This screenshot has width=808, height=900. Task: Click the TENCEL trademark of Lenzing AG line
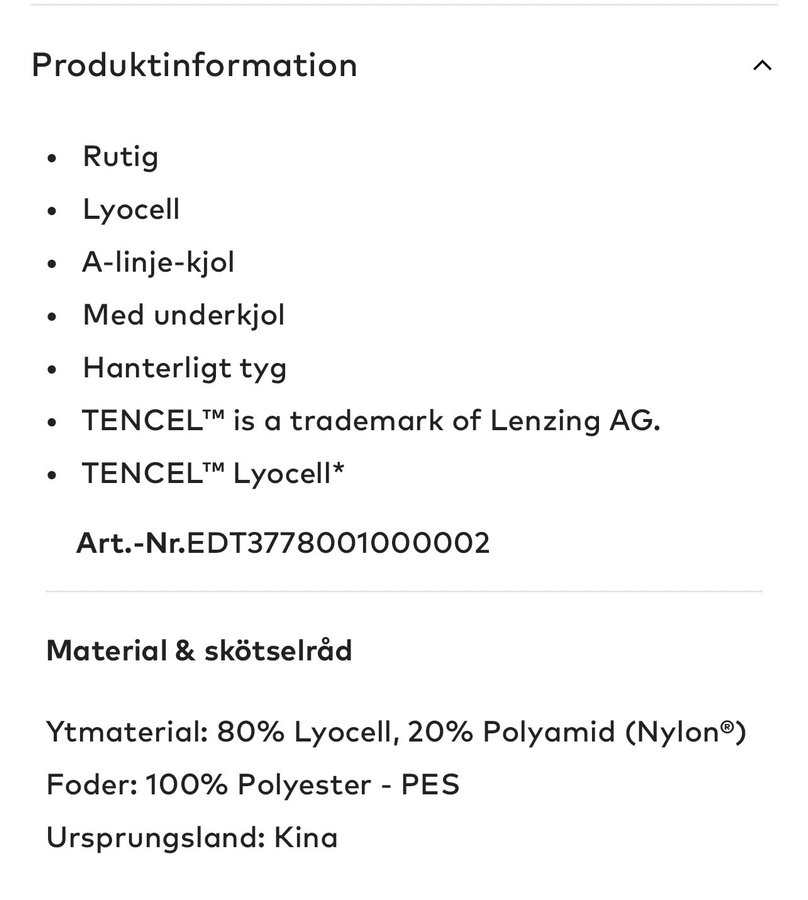(x=371, y=421)
